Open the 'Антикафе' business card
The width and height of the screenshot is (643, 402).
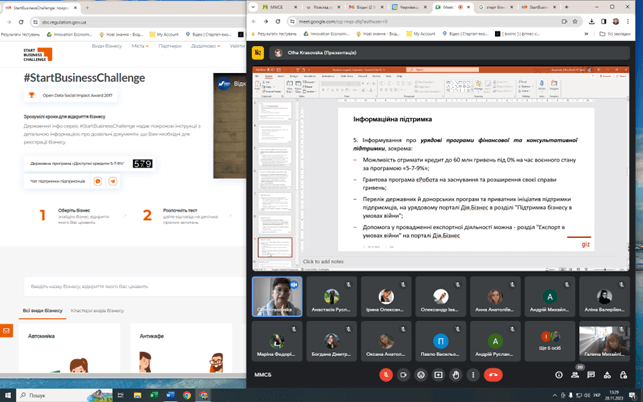181,348
